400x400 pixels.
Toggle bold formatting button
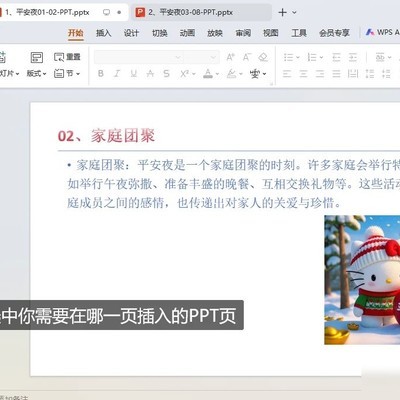[101, 74]
